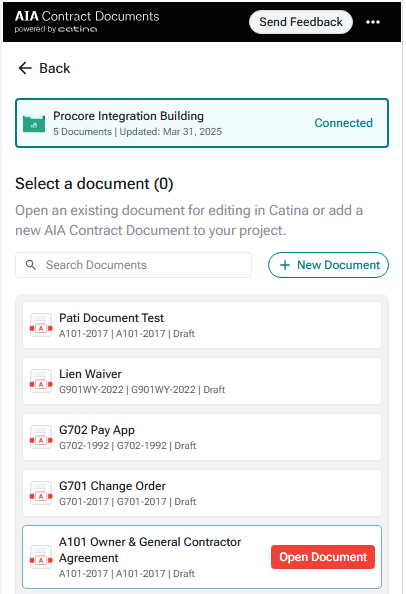Click the G702 Pay App document icon

pyautogui.click(x=41, y=437)
